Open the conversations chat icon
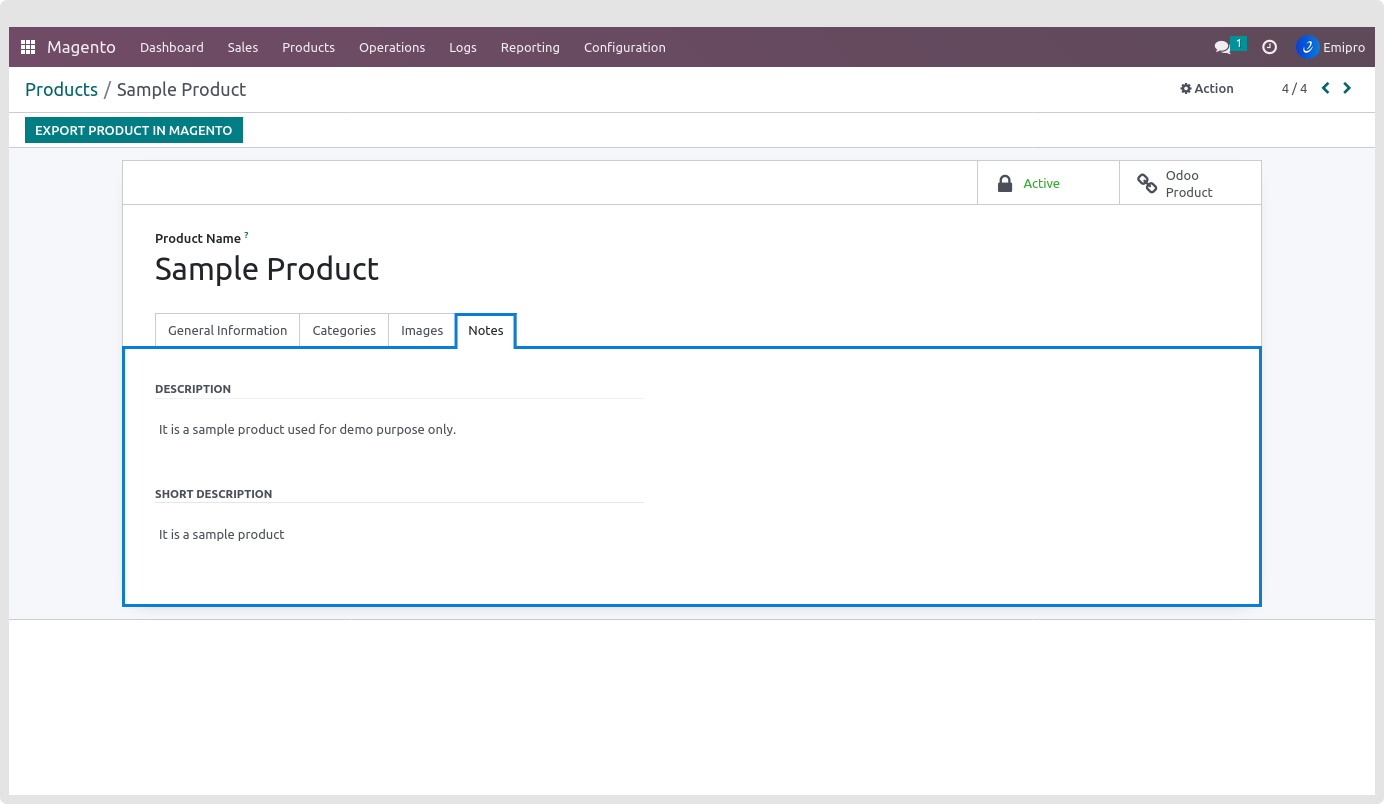This screenshot has width=1384, height=804. point(1222,47)
